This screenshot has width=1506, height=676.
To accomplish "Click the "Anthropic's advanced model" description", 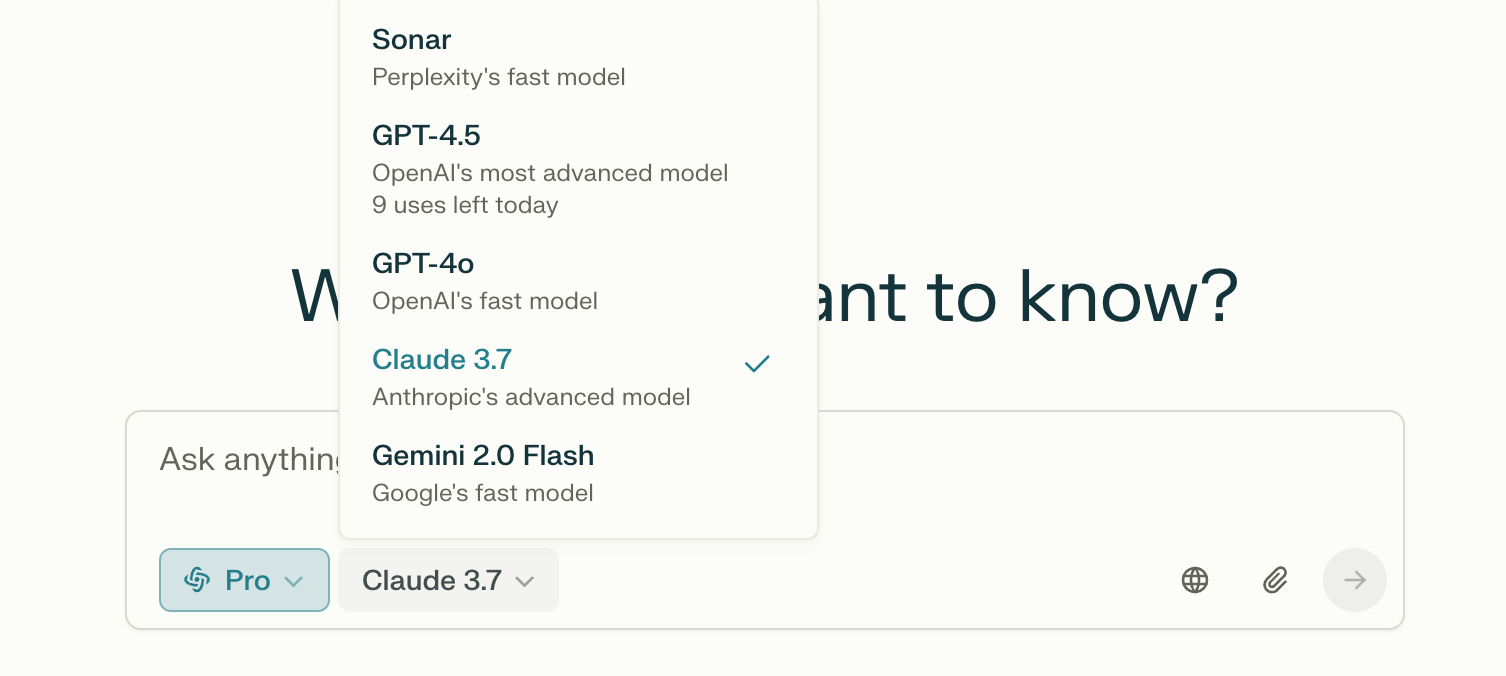I will click(531, 397).
